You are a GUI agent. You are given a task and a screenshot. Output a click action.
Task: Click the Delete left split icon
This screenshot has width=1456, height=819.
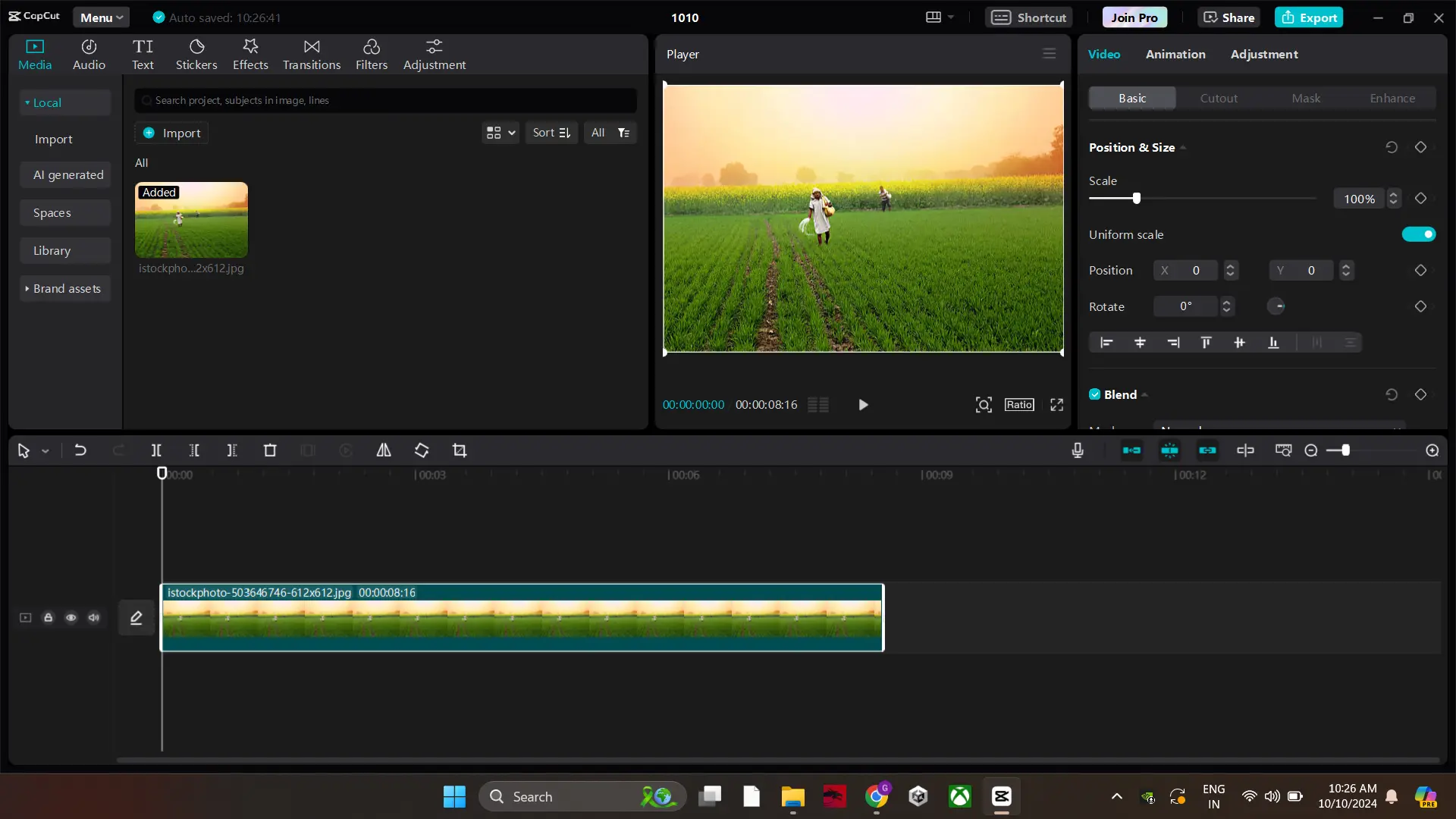[194, 450]
